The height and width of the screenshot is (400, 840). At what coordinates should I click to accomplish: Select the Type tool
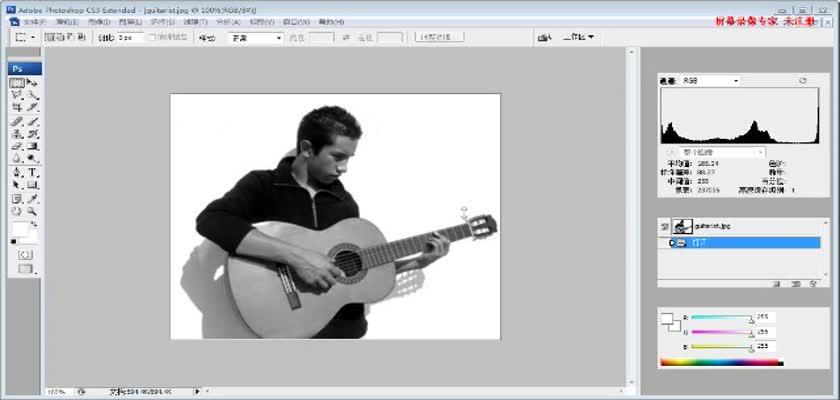[x=32, y=172]
